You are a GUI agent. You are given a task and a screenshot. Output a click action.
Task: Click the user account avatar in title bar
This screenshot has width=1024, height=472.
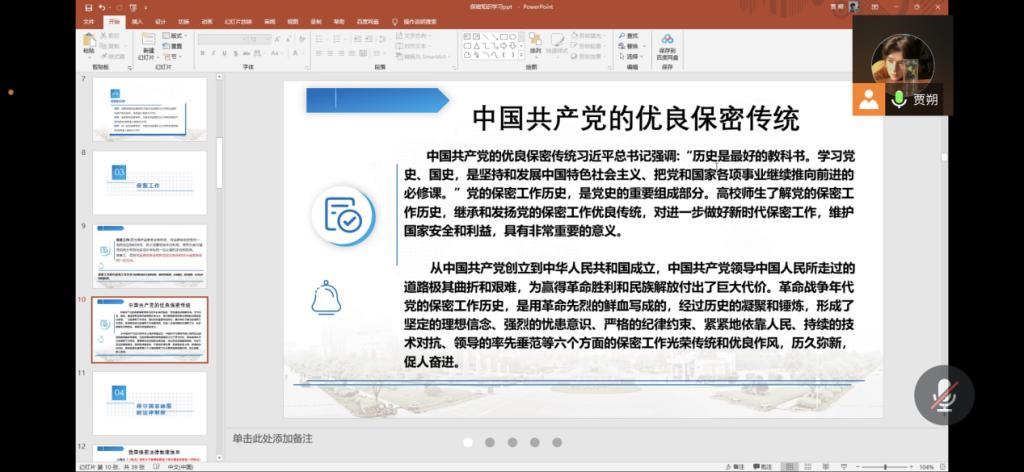tap(854, 7)
